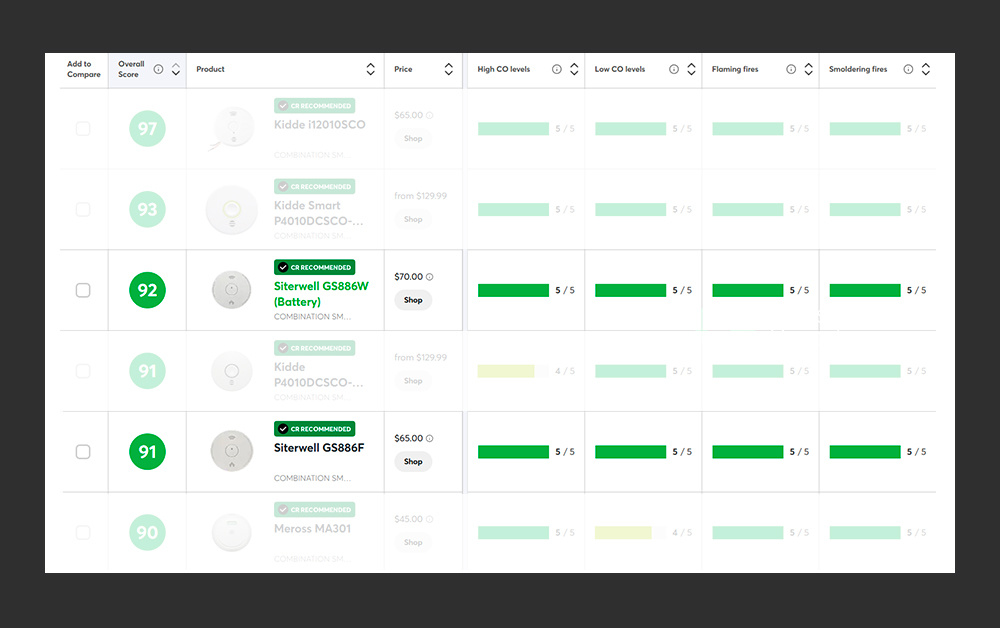The width and height of the screenshot is (1000, 628).
Task: Tick the compare checkbox for Kidde i12010SCO
Action: click(x=83, y=129)
